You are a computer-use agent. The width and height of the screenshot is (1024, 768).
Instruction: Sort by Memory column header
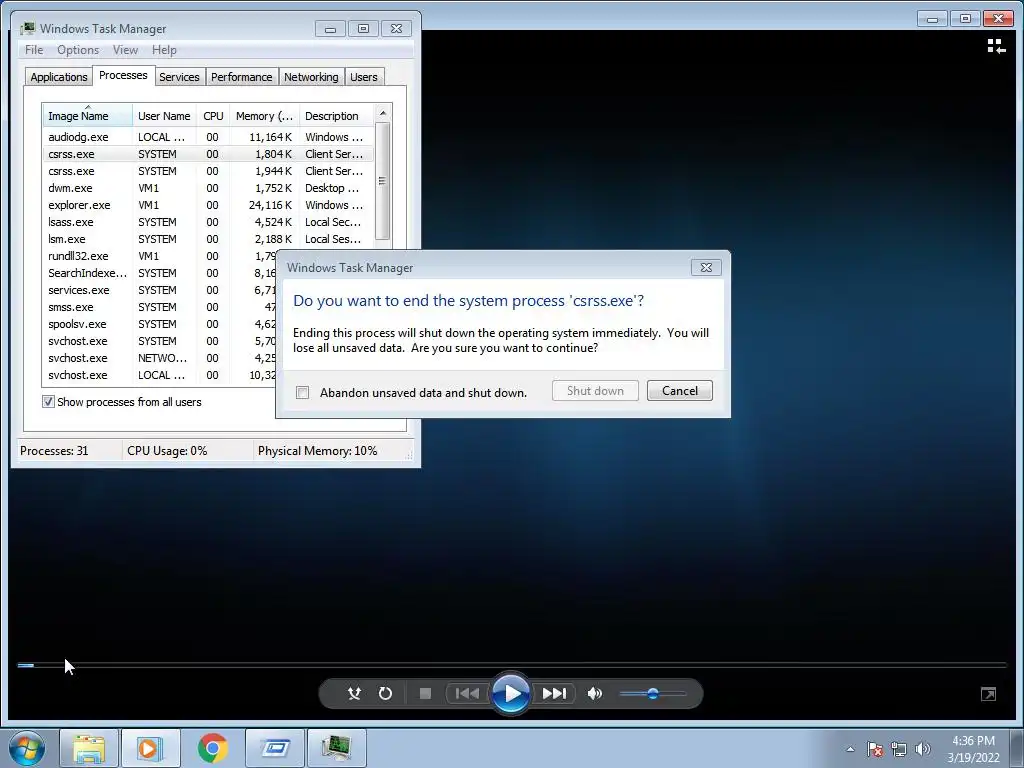coord(264,116)
